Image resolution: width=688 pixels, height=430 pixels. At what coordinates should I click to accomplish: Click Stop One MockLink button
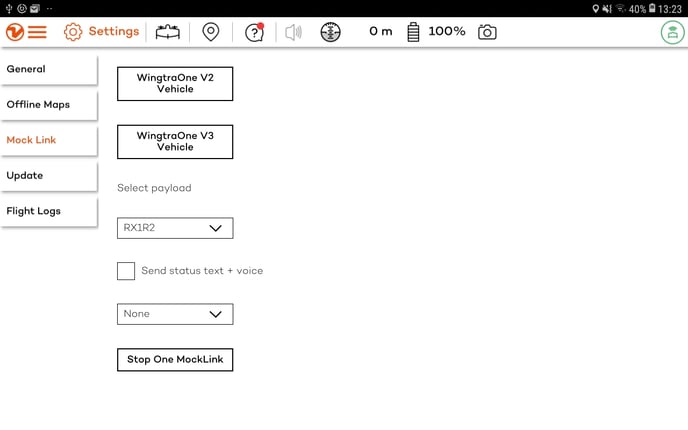tap(175, 359)
